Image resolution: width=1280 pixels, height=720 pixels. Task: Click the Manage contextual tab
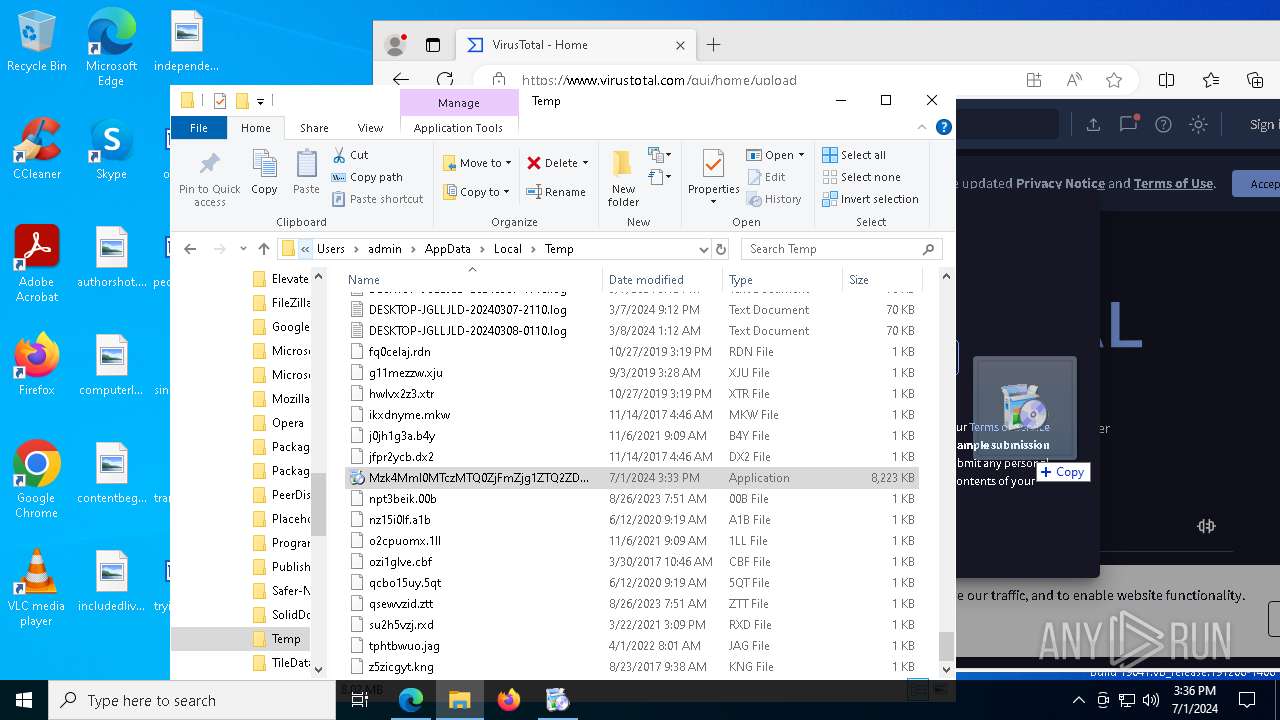[459, 103]
